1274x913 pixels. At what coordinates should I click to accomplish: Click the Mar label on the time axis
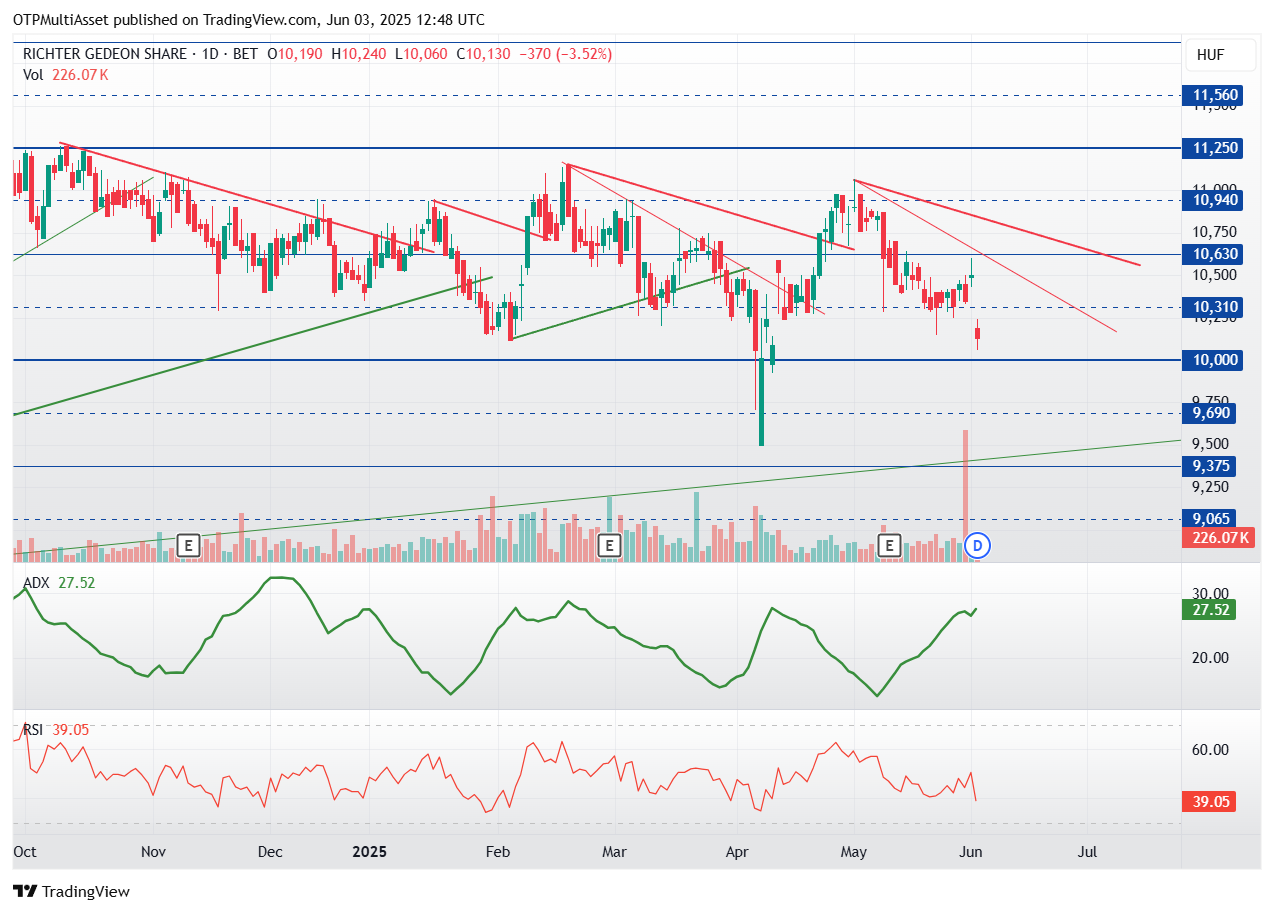pyautogui.click(x=614, y=852)
